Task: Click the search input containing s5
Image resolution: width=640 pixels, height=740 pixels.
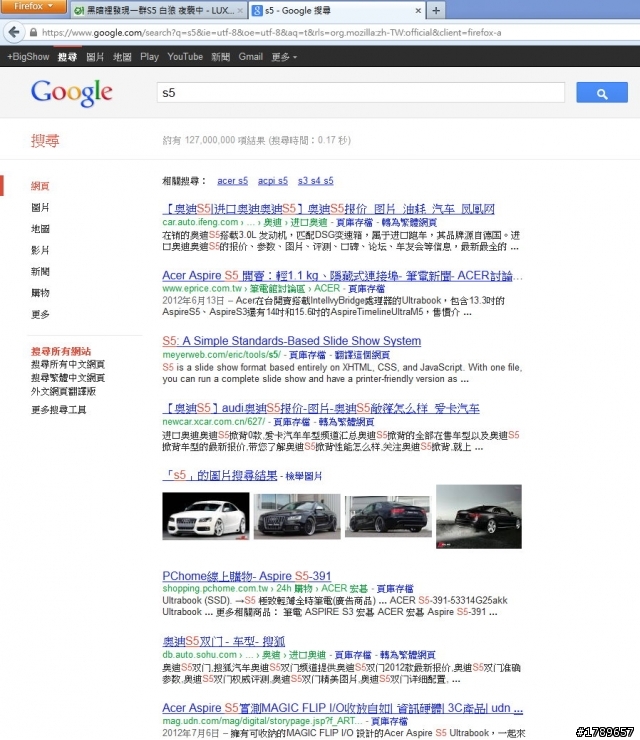Action: point(361,92)
